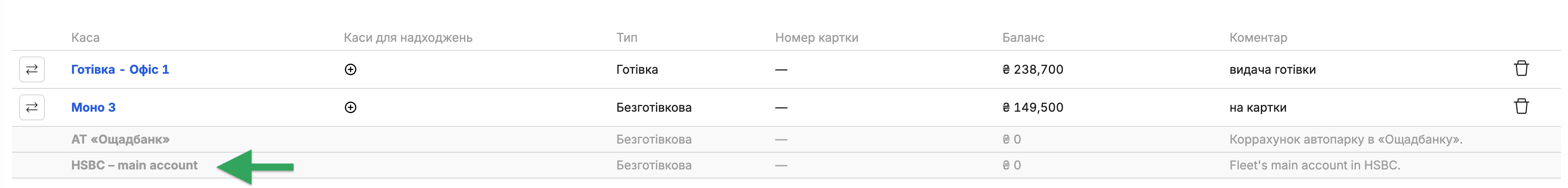Add income cash desk for Готівка - Офіс 1
Viewport: 1568px width, 188px height.
(x=351, y=69)
